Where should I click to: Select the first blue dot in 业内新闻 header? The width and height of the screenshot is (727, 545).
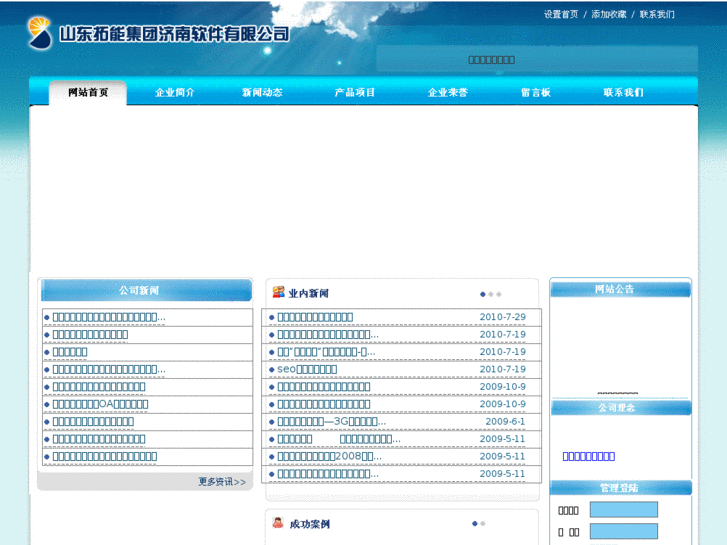click(x=483, y=294)
